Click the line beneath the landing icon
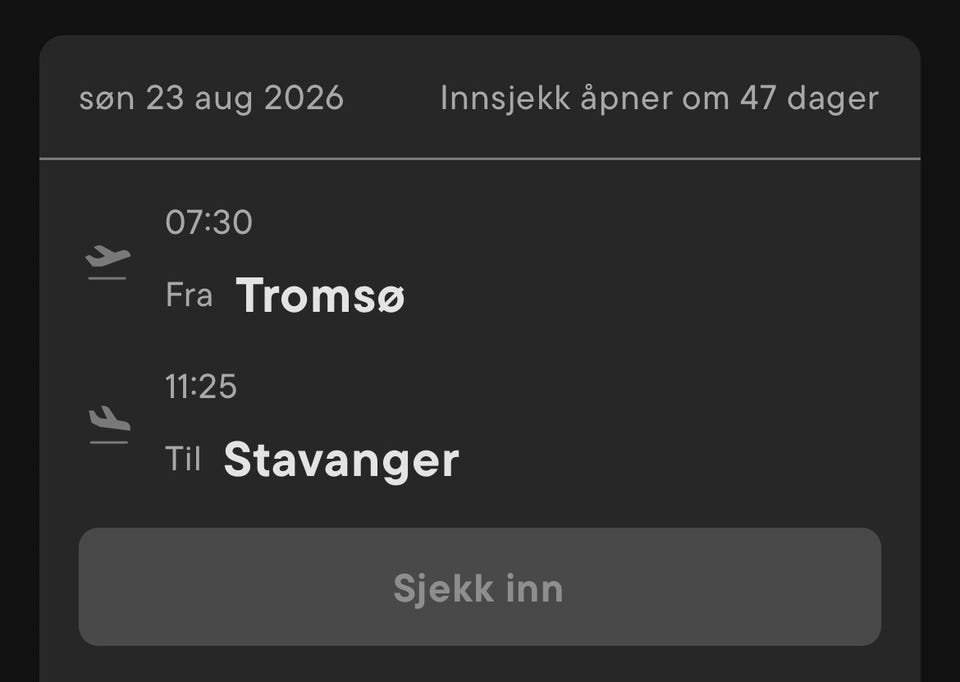 tap(109, 442)
